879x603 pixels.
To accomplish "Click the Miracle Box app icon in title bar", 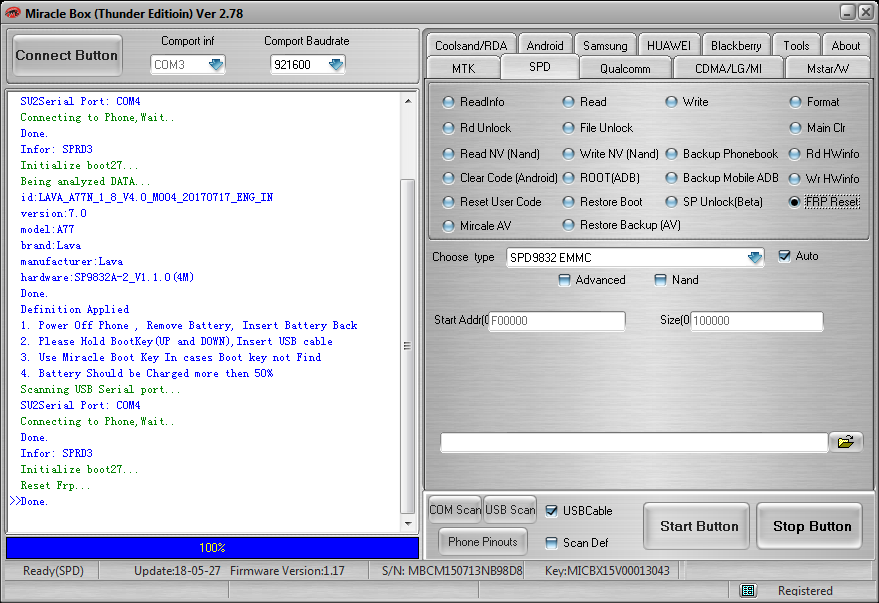I will (x=12, y=13).
